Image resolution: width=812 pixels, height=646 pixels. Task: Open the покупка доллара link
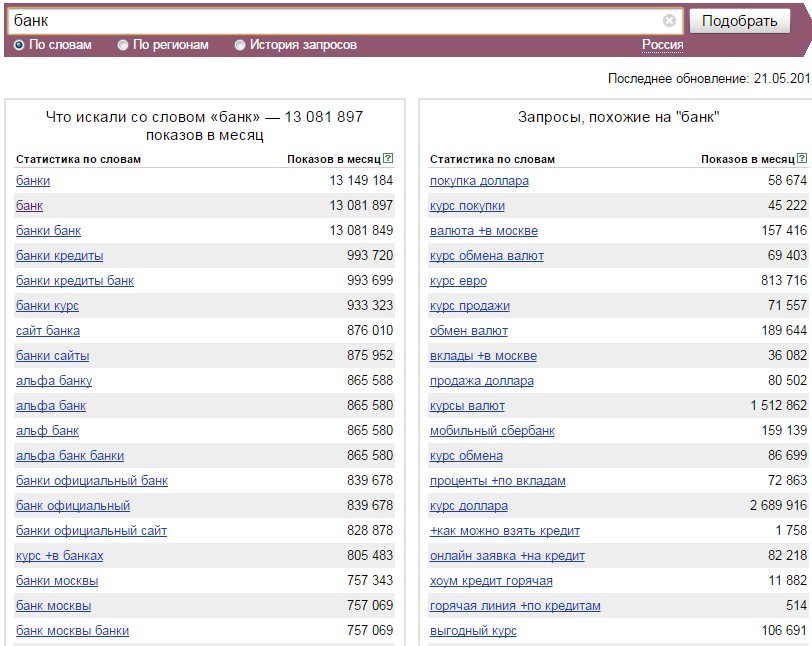point(479,181)
